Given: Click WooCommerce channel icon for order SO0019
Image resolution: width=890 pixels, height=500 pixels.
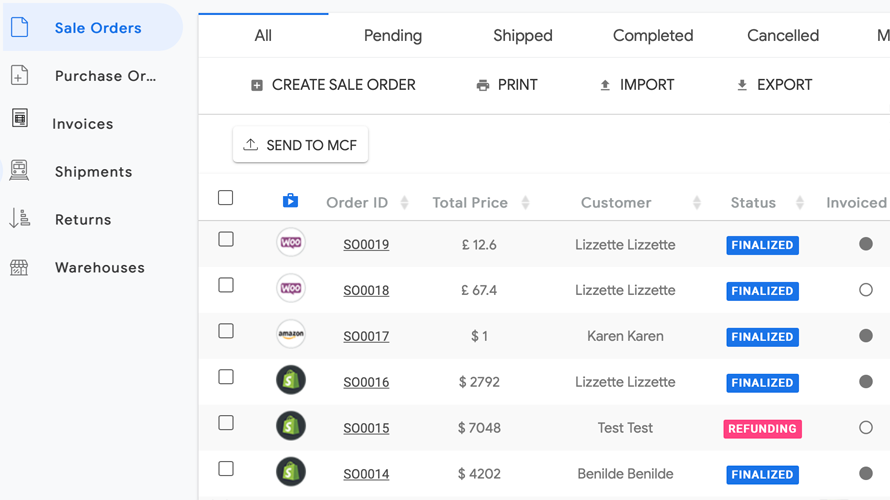Looking at the screenshot, I should tap(291, 243).
